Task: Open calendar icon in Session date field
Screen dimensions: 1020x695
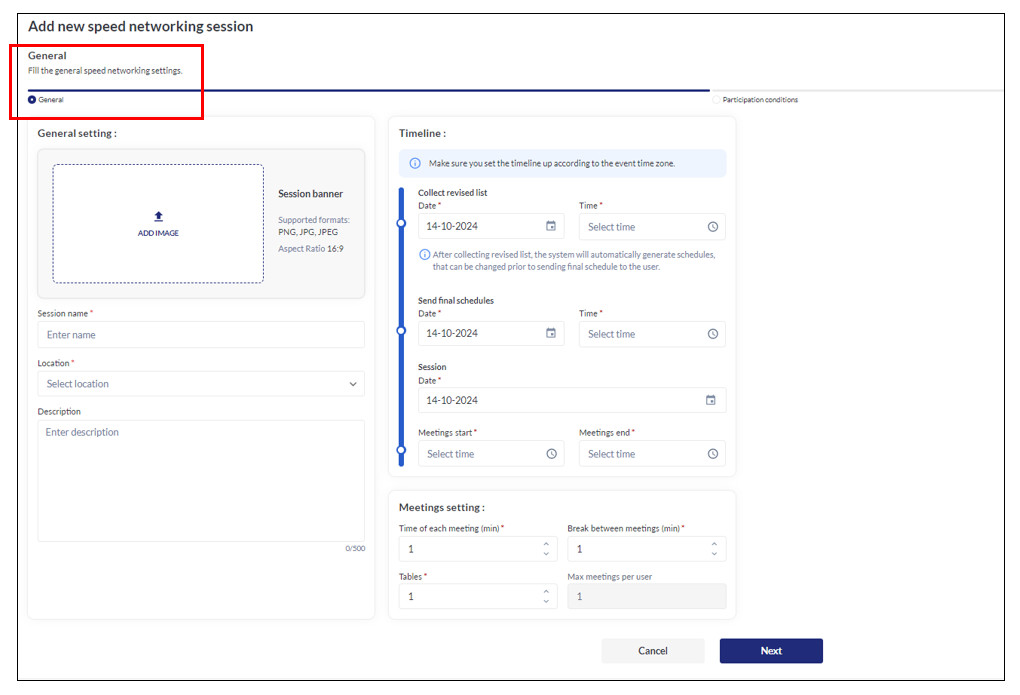Action: click(x=711, y=400)
